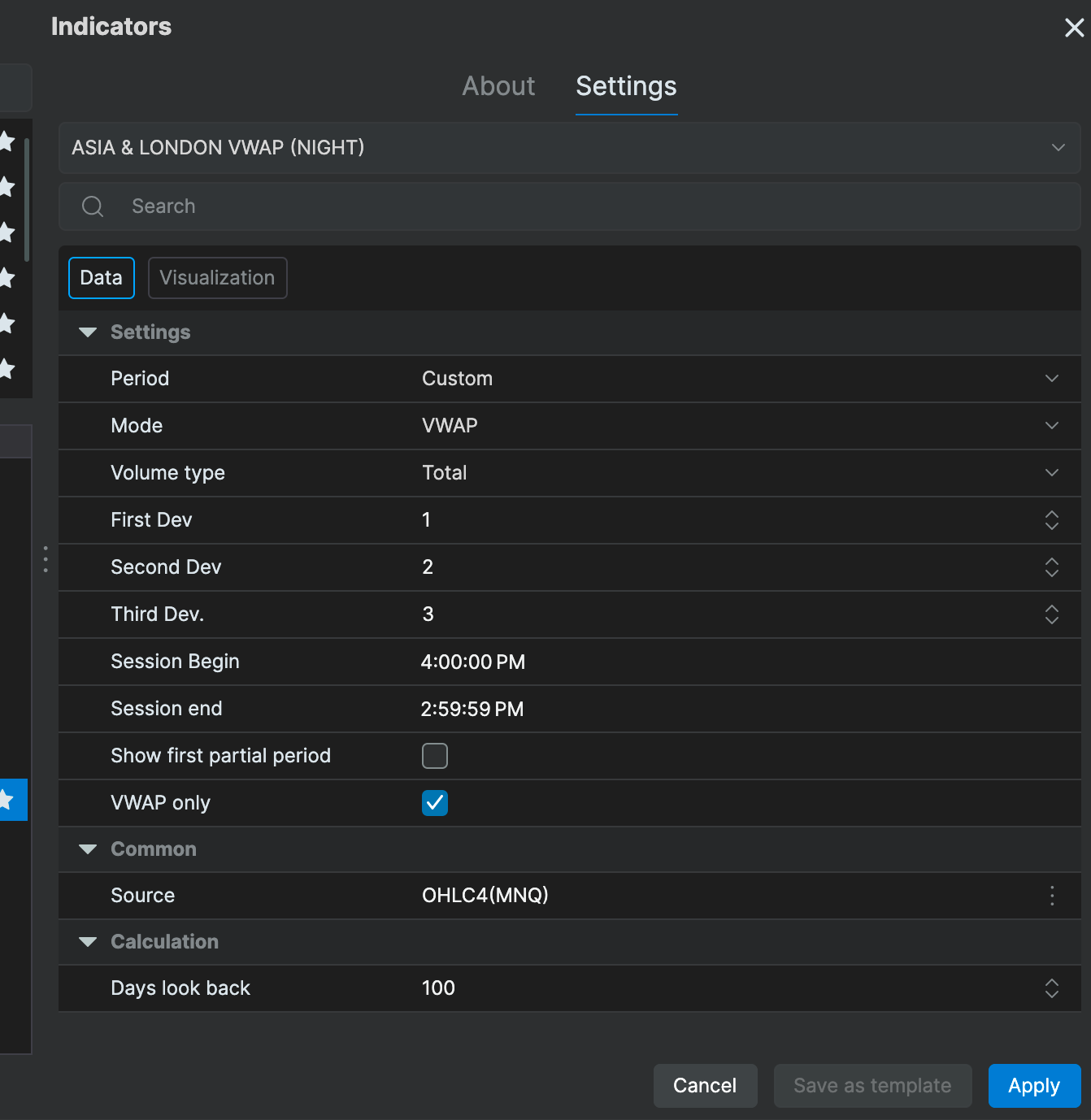The width and height of the screenshot is (1091, 1120).
Task: Open the ASIA & LONDON VWAP (NIGHT) indicator dropdown
Action: pyautogui.click(x=569, y=147)
